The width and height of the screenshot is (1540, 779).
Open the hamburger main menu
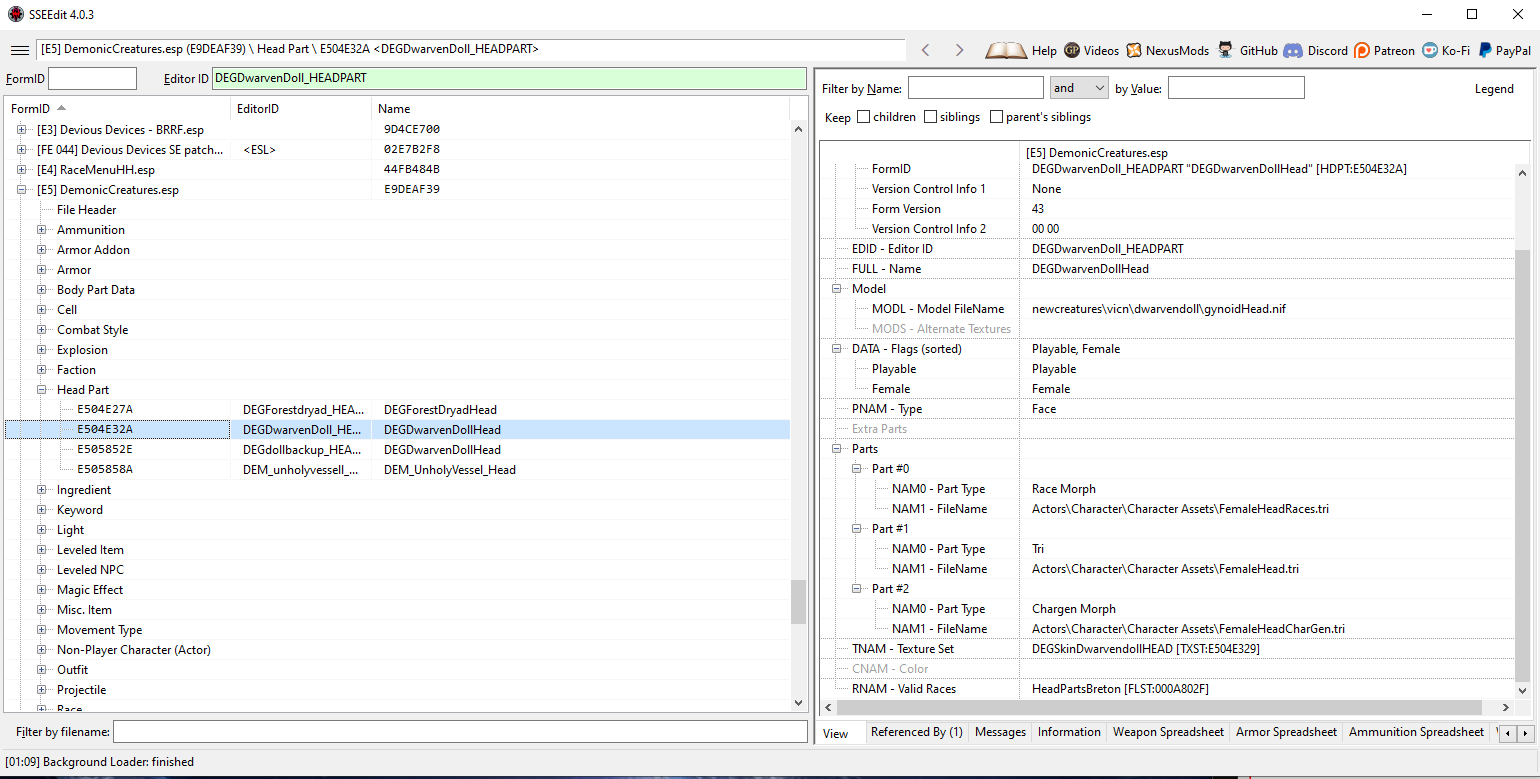tap(19, 50)
